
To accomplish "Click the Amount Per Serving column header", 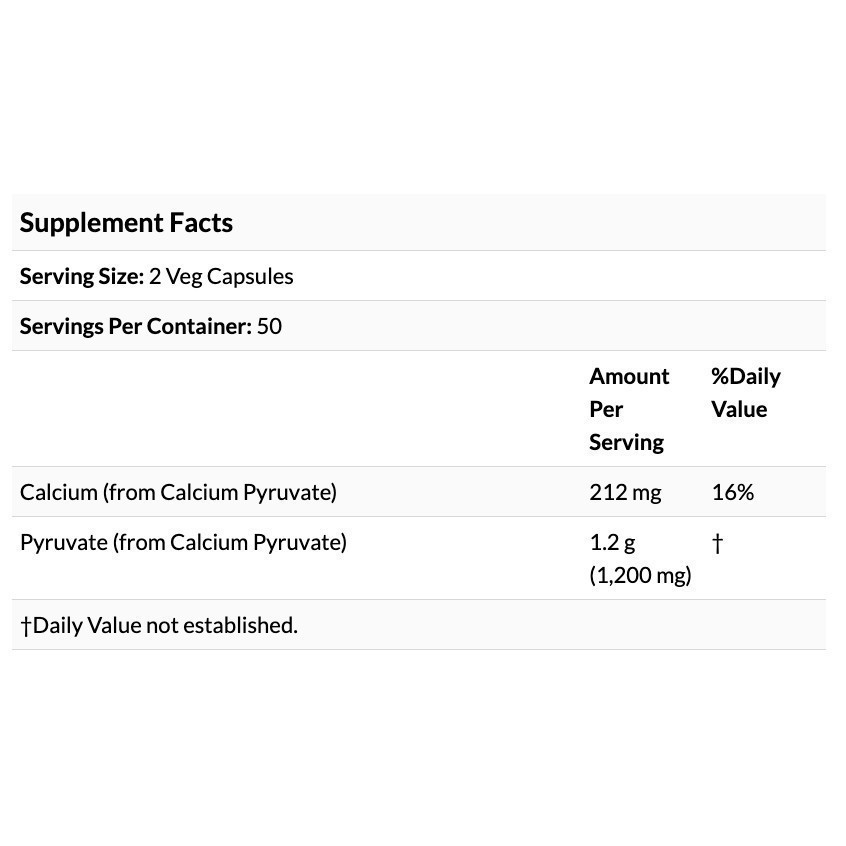I will [628, 409].
